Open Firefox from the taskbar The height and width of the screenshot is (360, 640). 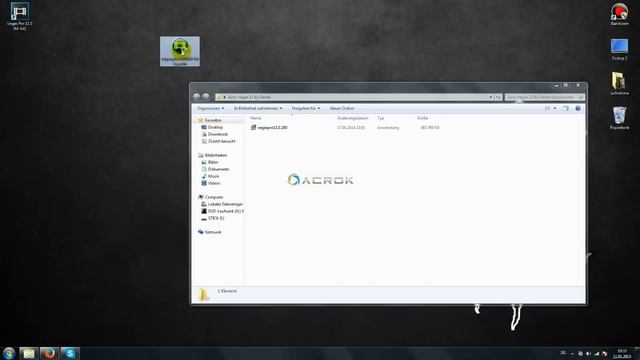pyautogui.click(x=49, y=353)
